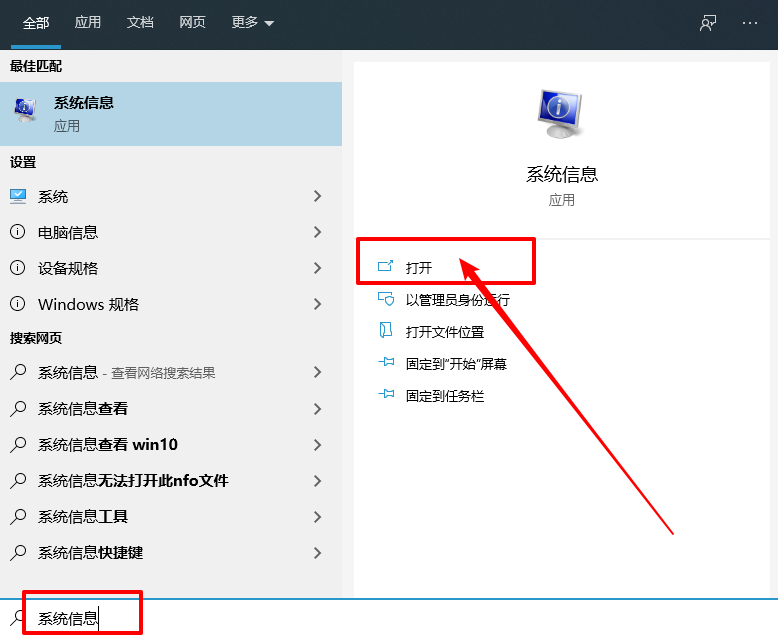This screenshot has width=778, height=635.
Task: Click 打开 to launch System Information
Action: click(419, 268)
